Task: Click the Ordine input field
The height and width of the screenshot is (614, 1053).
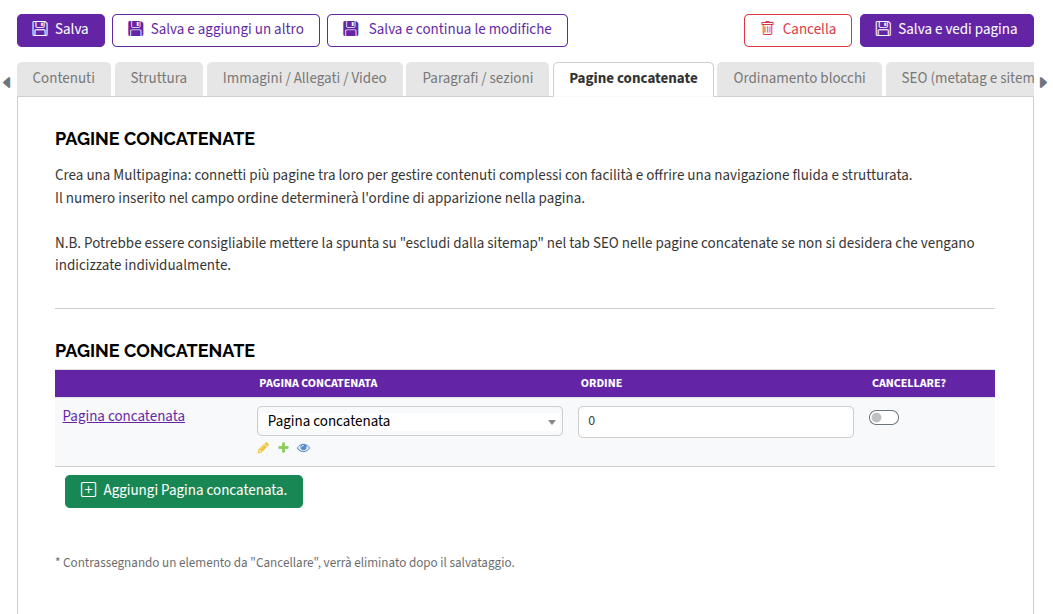Action: tap(716, 422)
